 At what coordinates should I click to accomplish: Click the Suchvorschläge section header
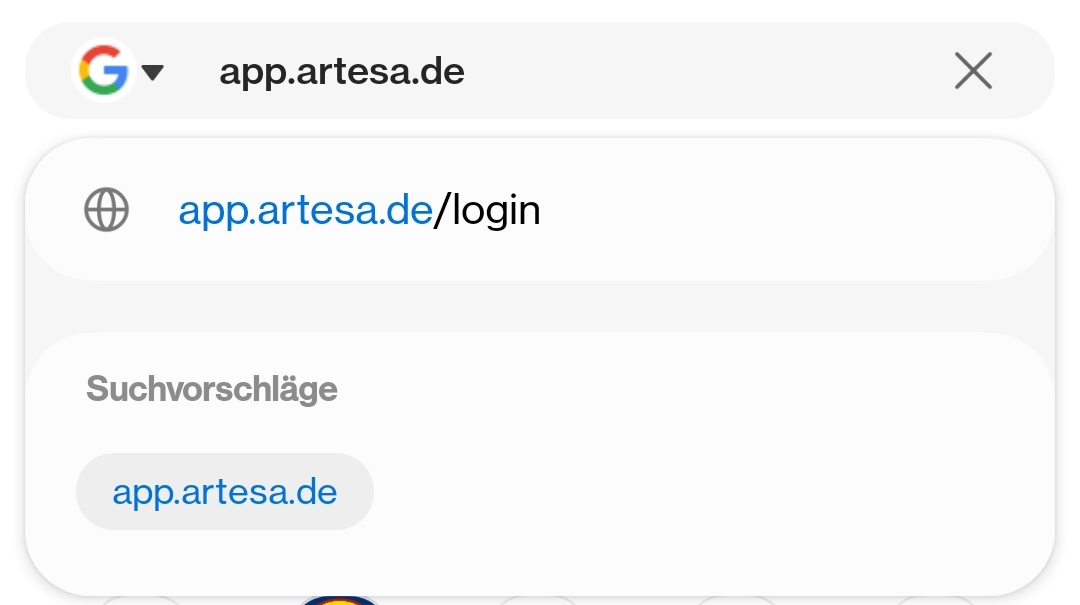point(212,389)
